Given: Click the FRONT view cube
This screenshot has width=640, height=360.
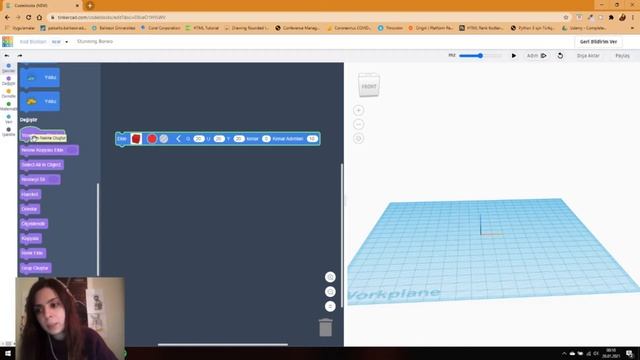Looking at the screenshot, I should (369, 85).
